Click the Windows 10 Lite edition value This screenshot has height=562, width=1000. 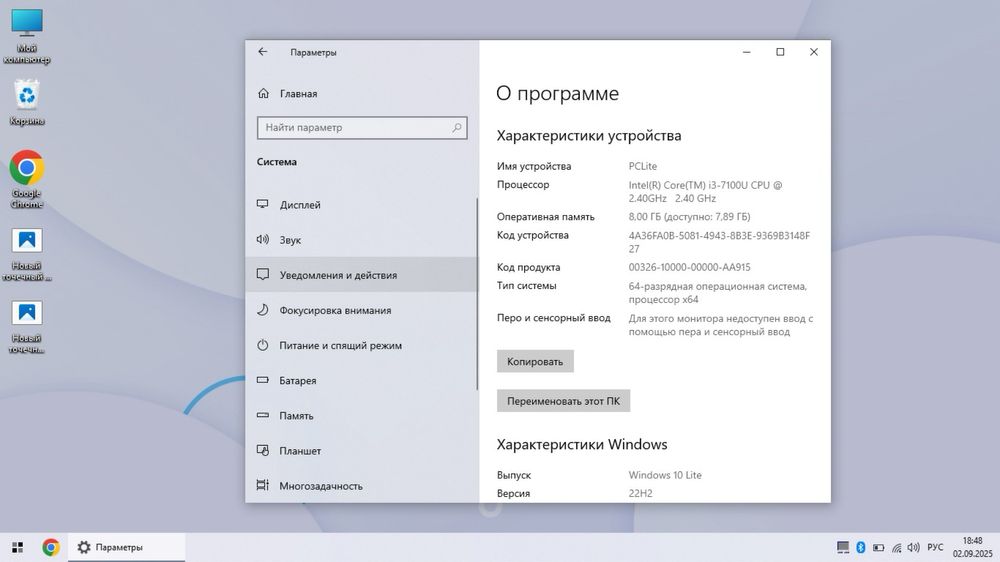coord(665,475)
